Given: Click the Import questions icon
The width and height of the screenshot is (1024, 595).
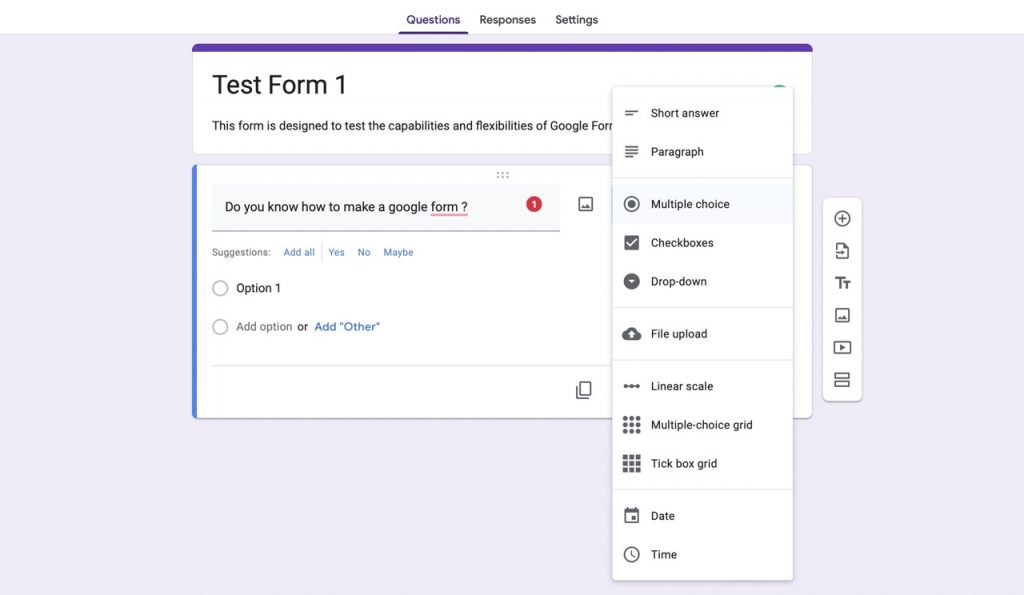Looking at the screenshot, I should tap(842, 251).
